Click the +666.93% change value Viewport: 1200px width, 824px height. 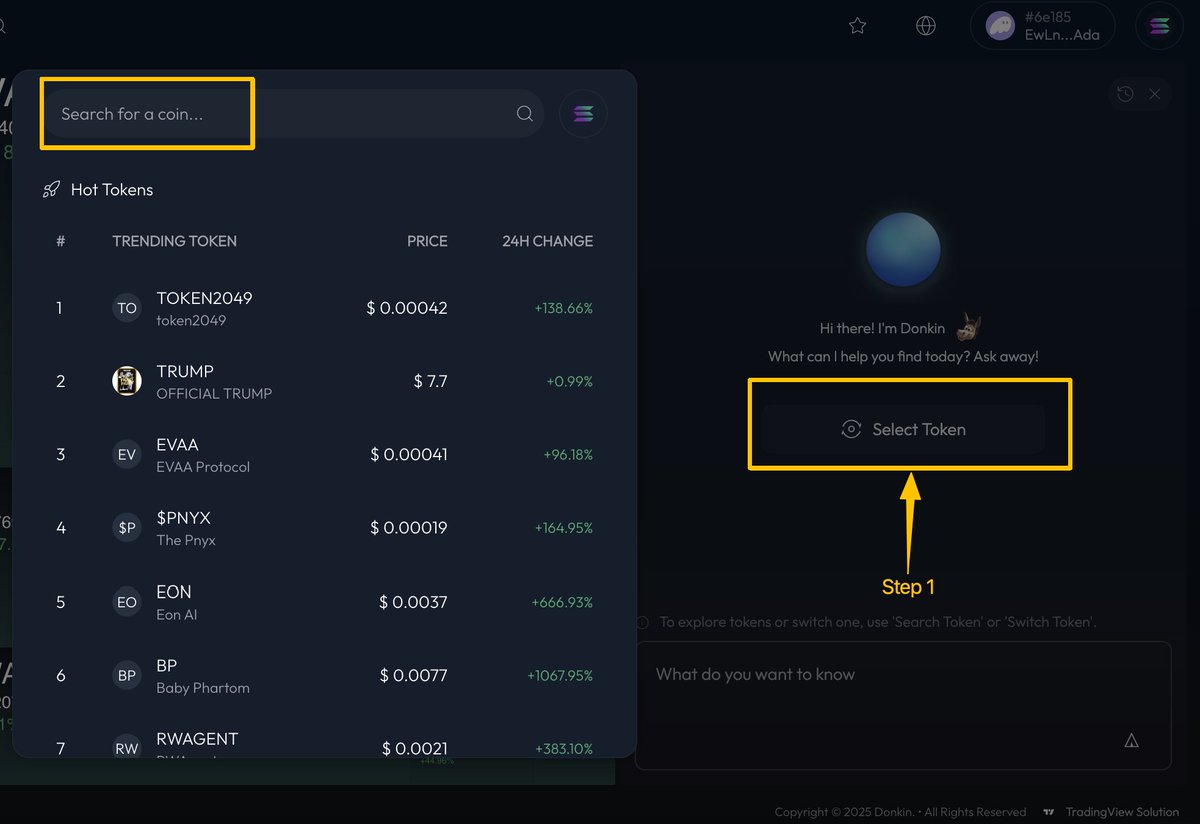point(562,602)
